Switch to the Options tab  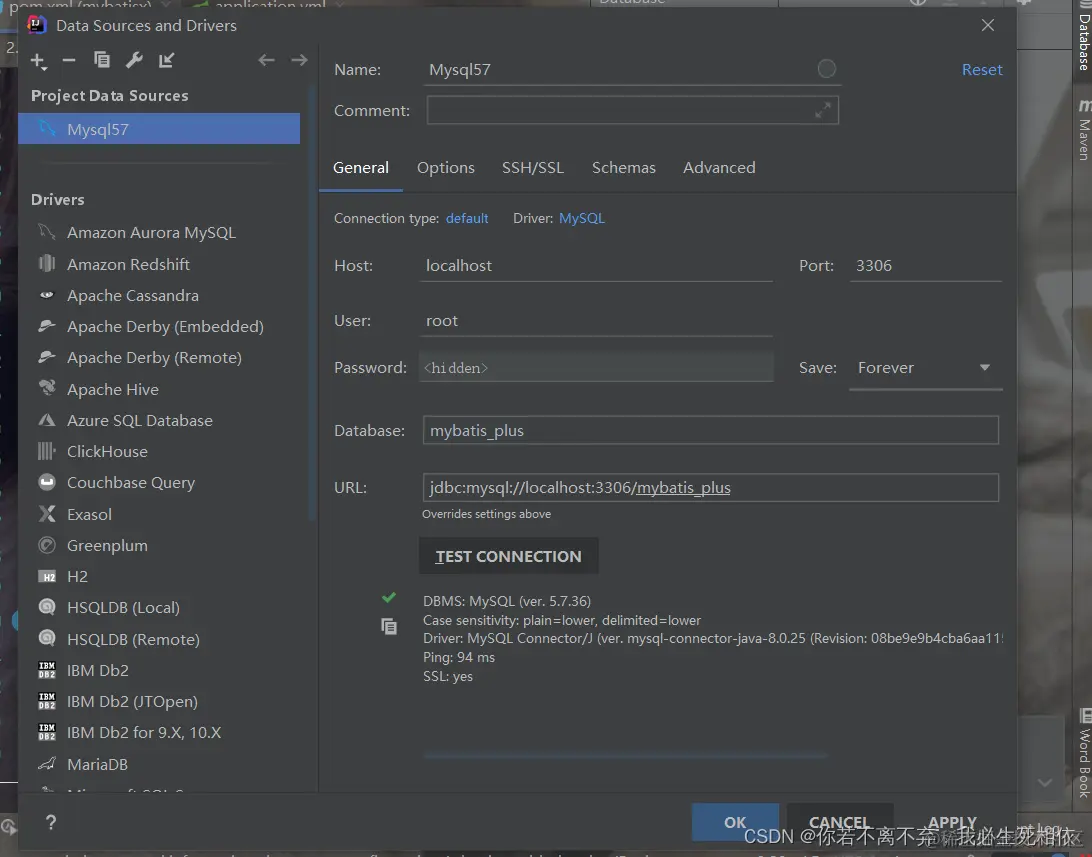[446, 168]
